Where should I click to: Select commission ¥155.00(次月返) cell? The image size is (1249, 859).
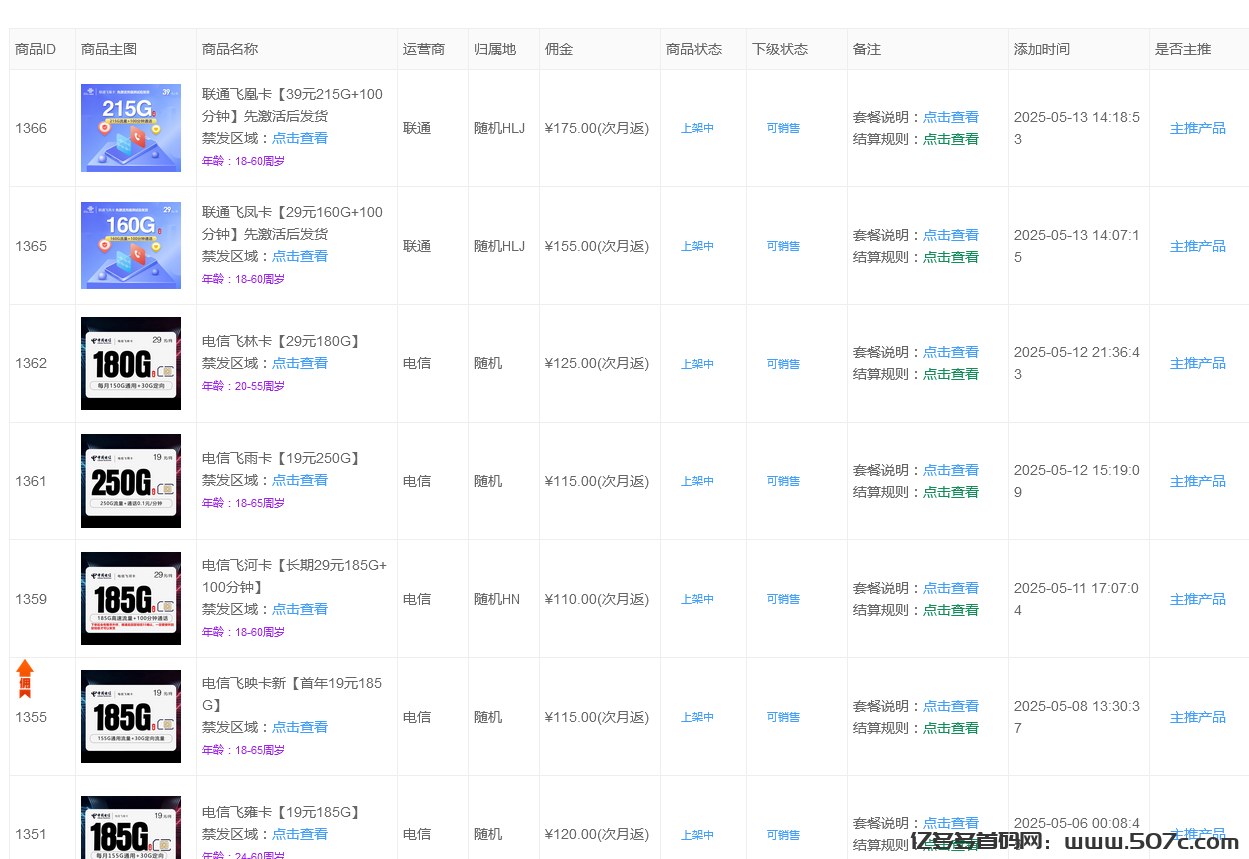[597, 246]
